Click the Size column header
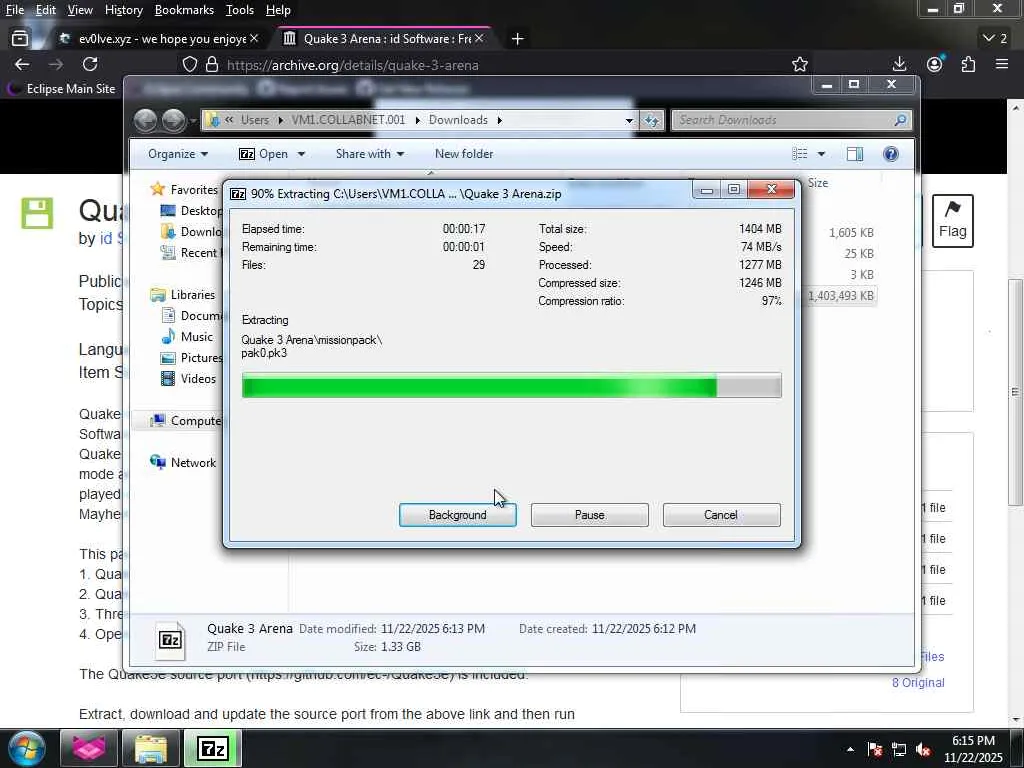The height and width of the screenshot is (768, 1024). [x=818, y=183]
